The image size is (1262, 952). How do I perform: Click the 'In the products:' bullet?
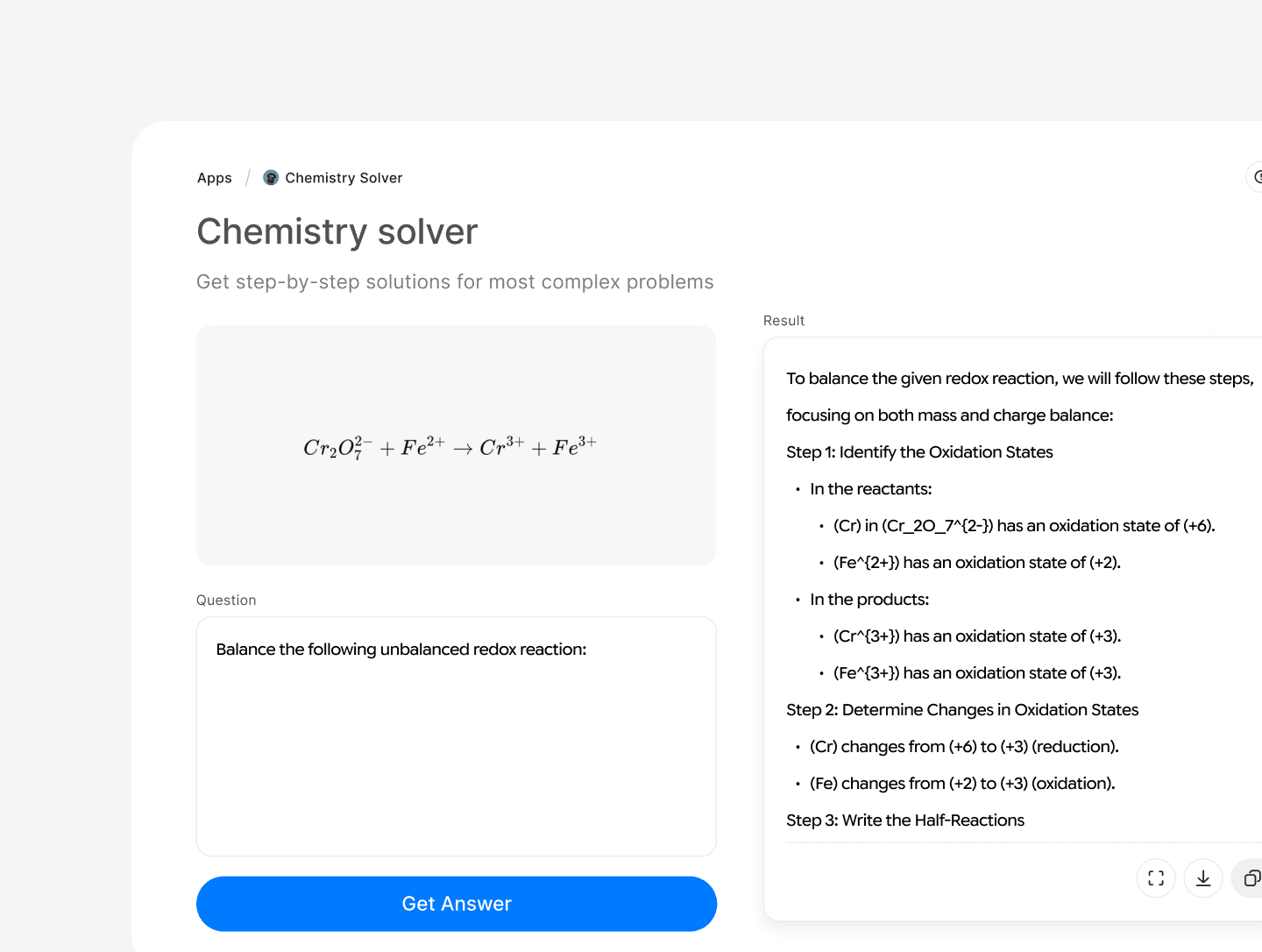[x=869, y=600]
